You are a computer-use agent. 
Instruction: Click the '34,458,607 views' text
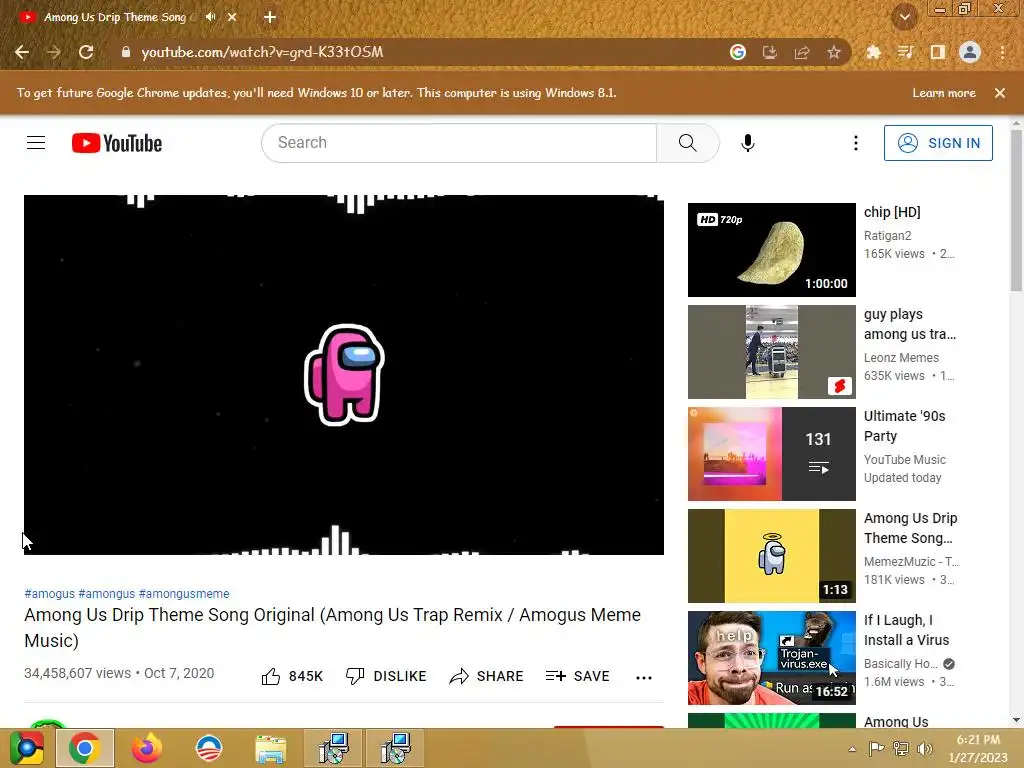coord(78,673)
